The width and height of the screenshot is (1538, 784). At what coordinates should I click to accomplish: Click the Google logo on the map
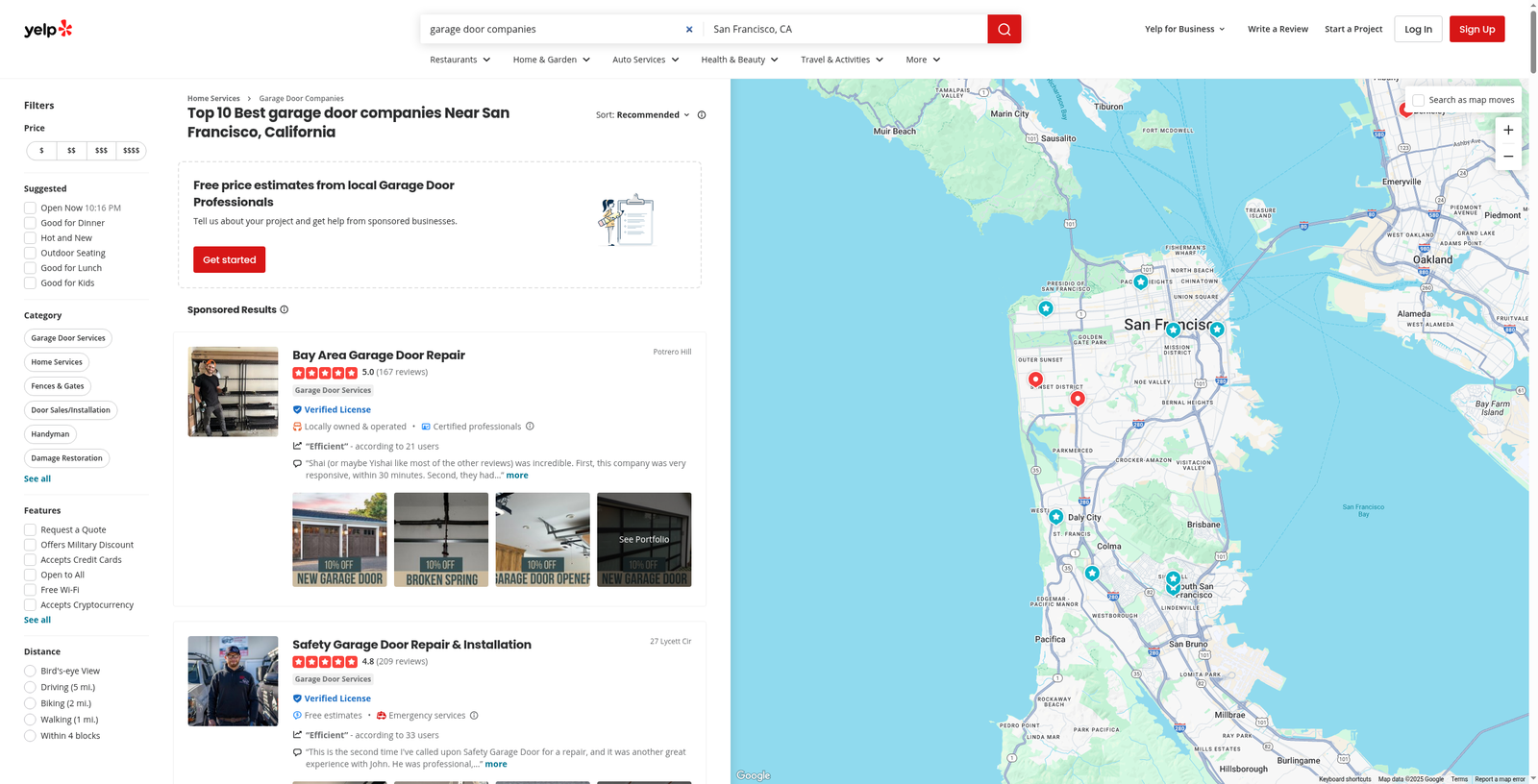pyautogui.click(x=754, y=775)
